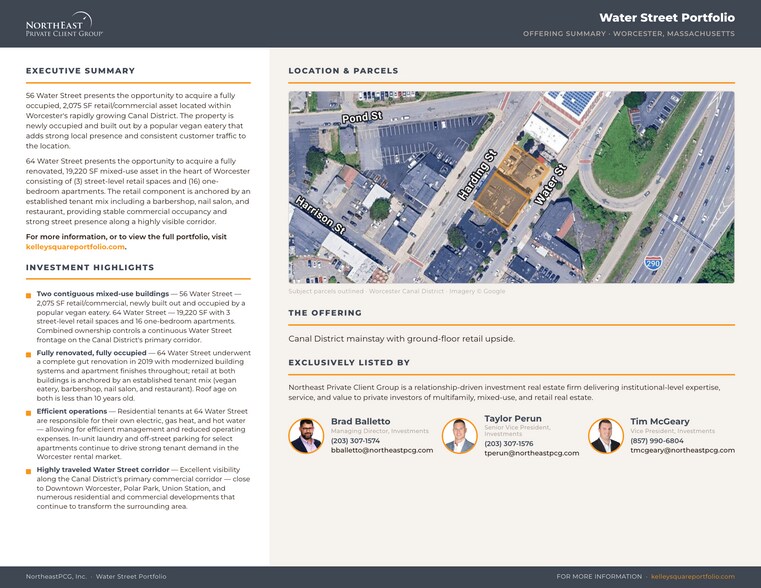
Task: Click the Water Street Portfolio title heading
Action: point(667,17)
